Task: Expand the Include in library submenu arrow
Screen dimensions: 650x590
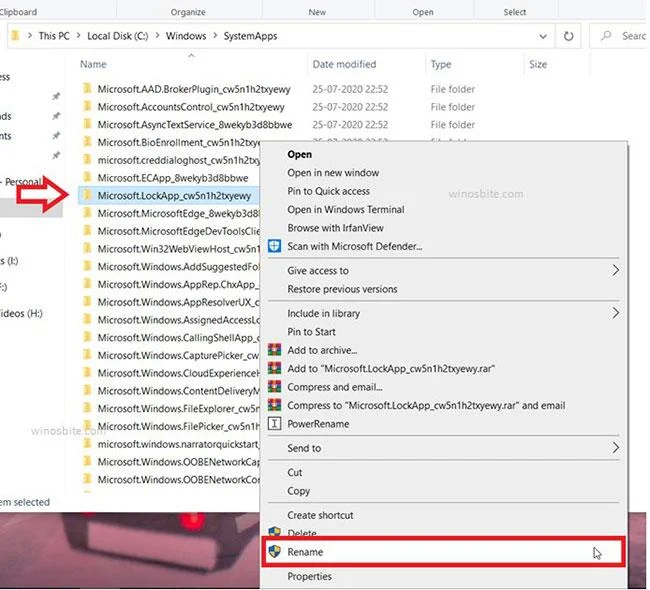Action: click(616, 313)
